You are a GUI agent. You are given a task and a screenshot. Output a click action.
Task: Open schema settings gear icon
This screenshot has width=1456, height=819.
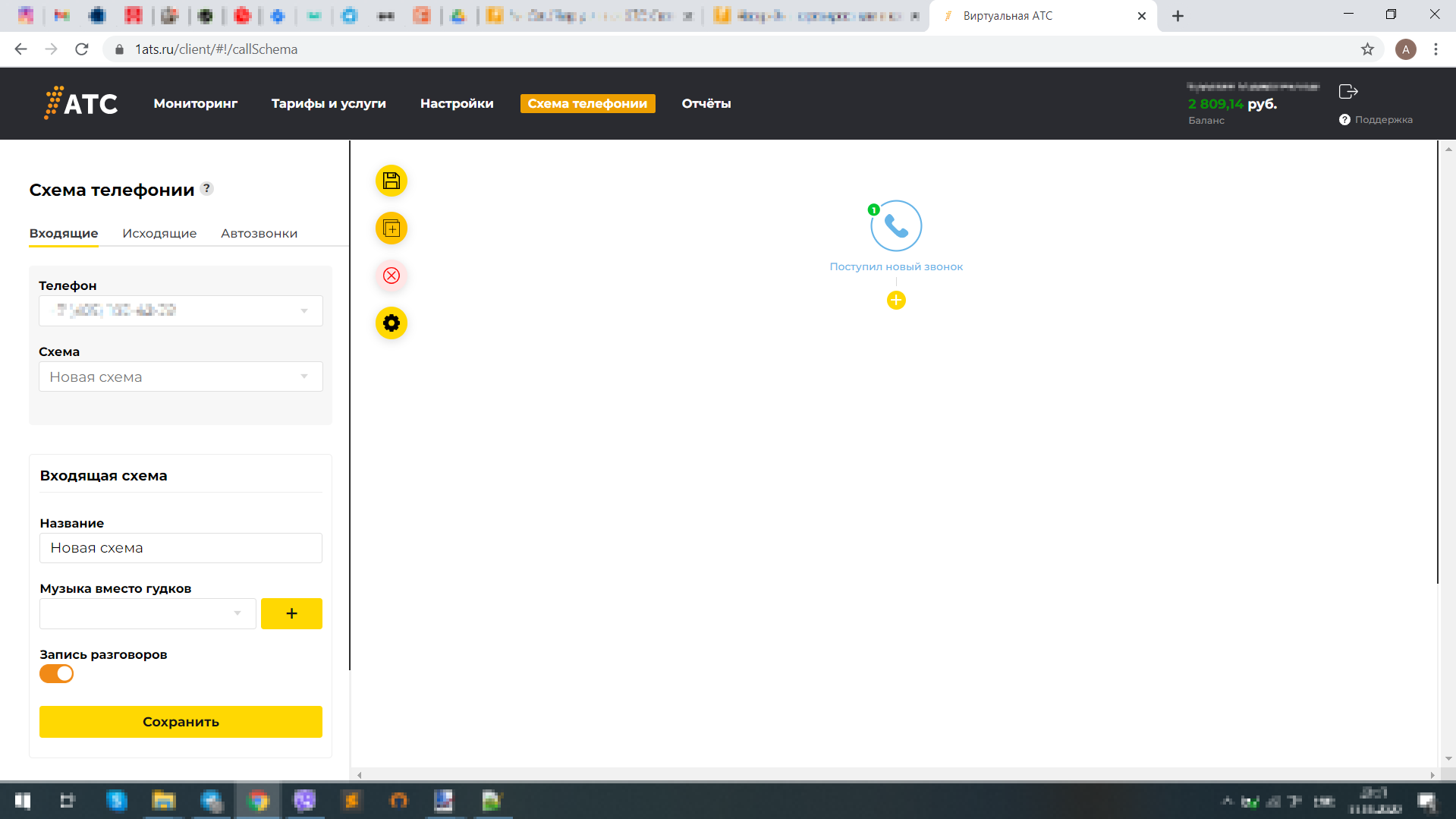[392, 323]
